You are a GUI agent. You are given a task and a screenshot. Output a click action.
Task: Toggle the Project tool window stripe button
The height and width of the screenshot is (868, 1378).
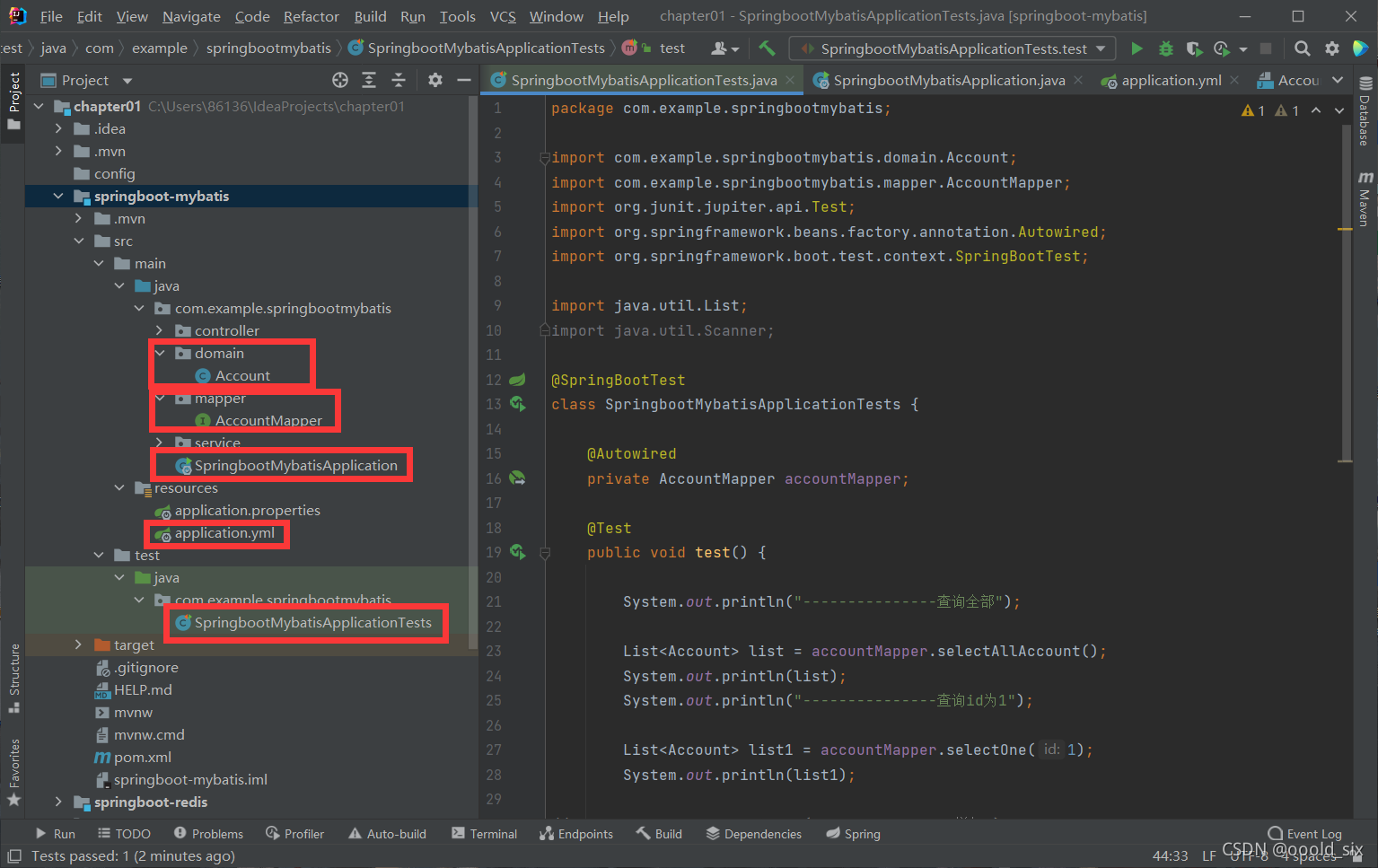click(x=13, y=101)
